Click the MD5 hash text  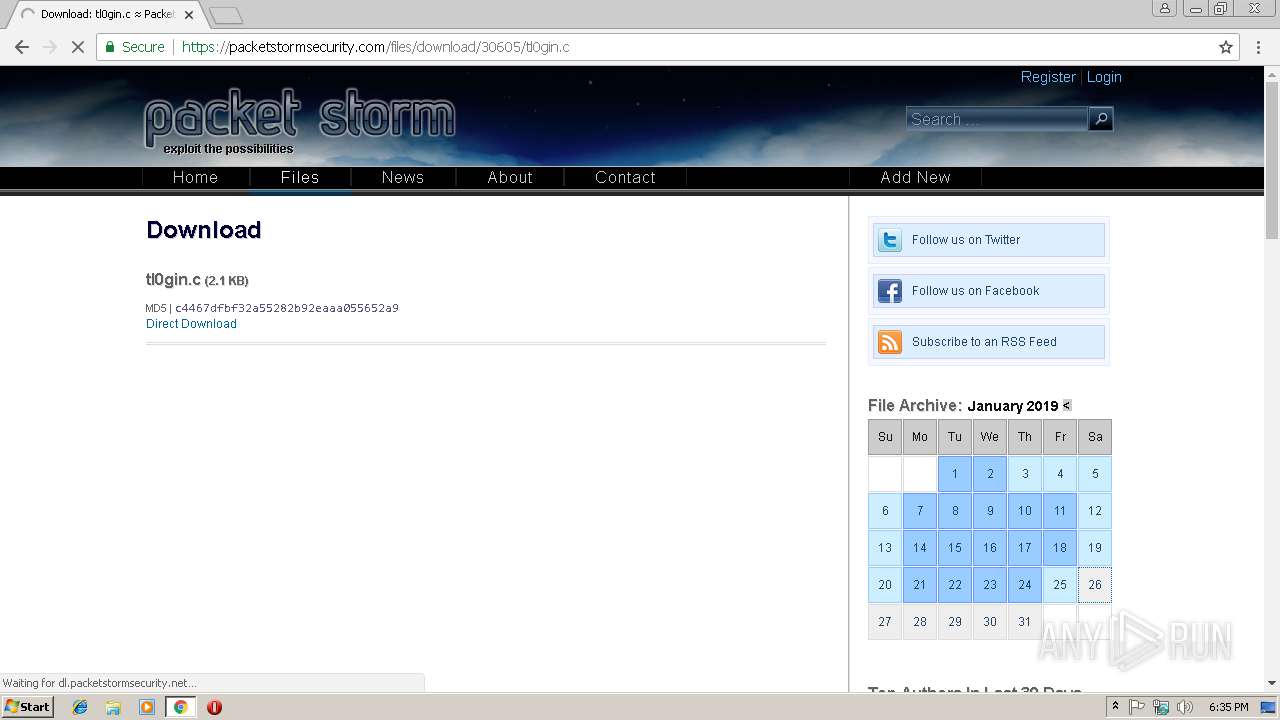[x=287, y=308]
